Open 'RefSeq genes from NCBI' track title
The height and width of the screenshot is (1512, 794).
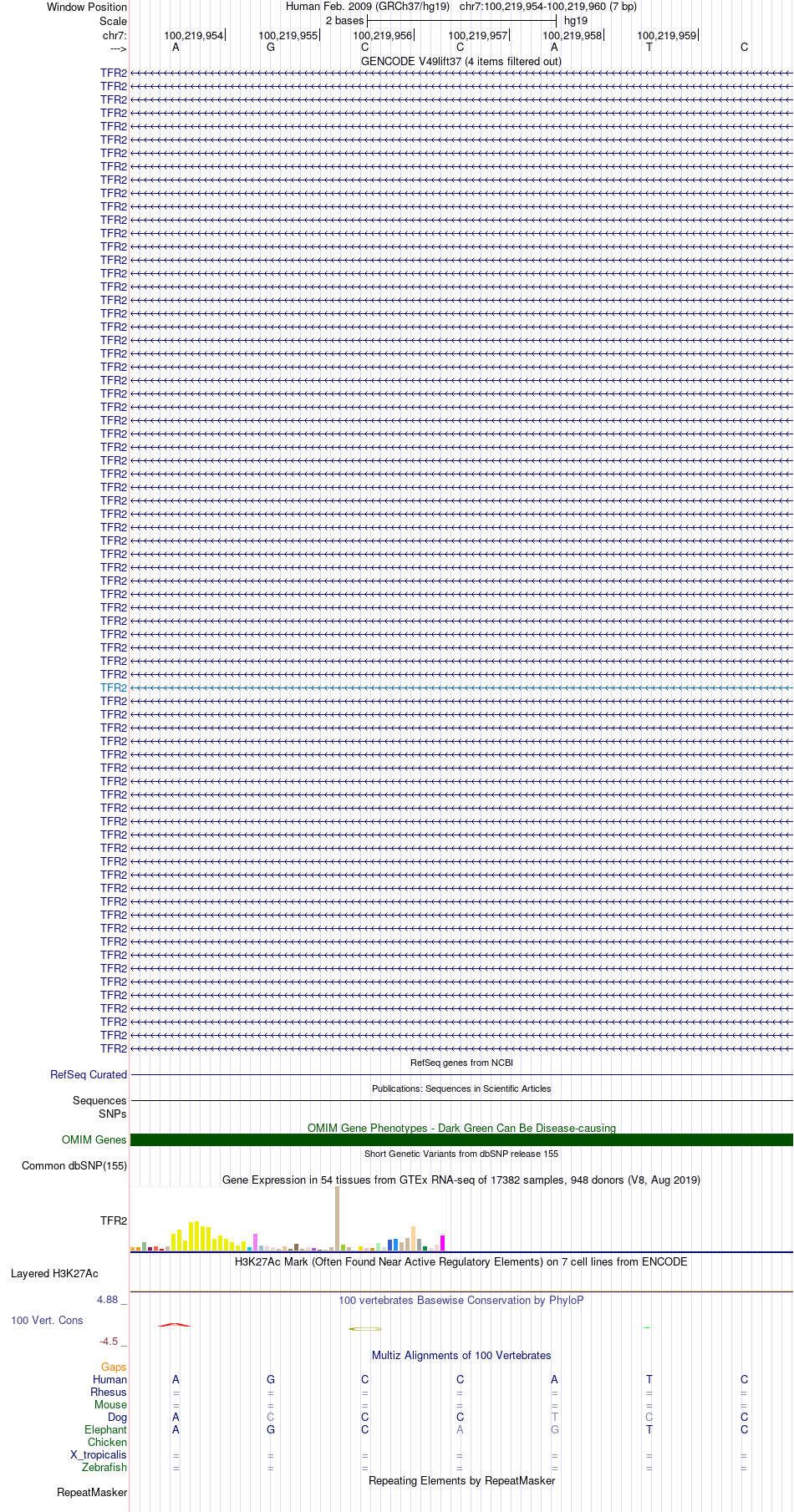pyautogui.click(x=461, y=1063)
